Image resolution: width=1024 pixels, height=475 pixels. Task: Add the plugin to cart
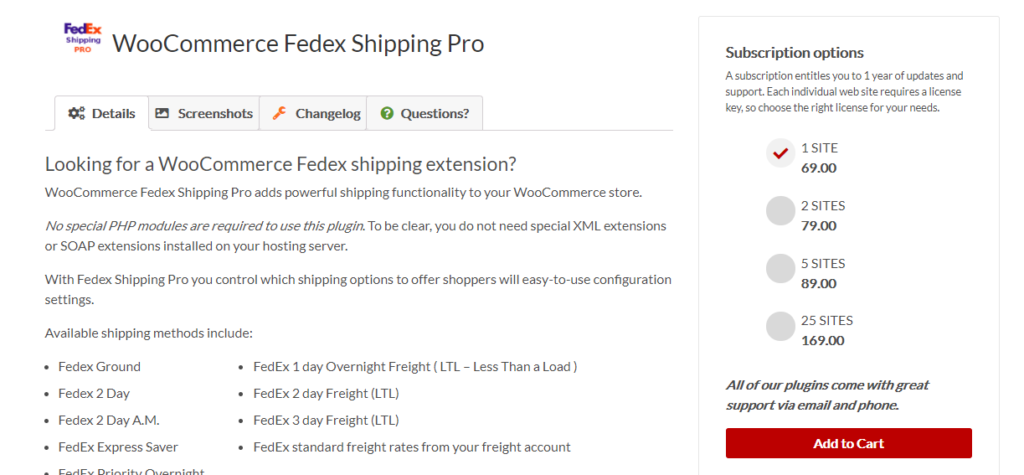pyautogui.click(x=848, y=443)
